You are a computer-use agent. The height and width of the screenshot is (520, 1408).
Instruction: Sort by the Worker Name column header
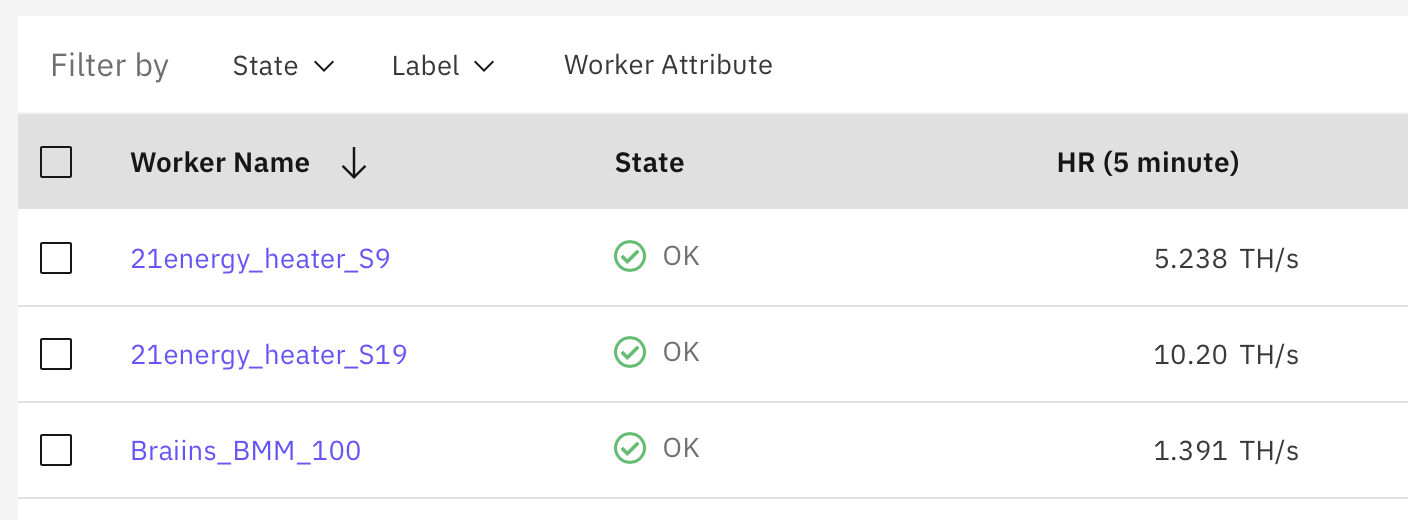click(220, 163)
